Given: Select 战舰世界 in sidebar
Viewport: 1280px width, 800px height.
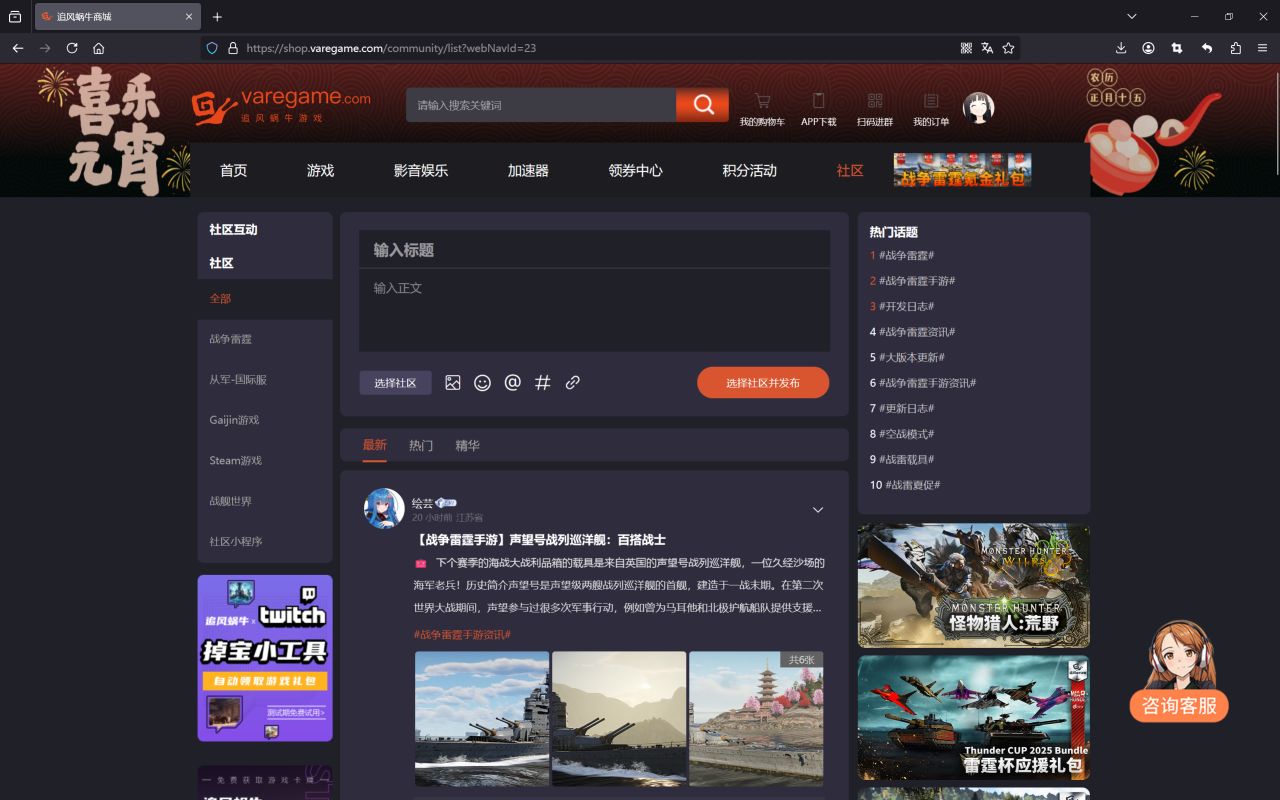Looking at the screenshot, I should tap(265, 501).
